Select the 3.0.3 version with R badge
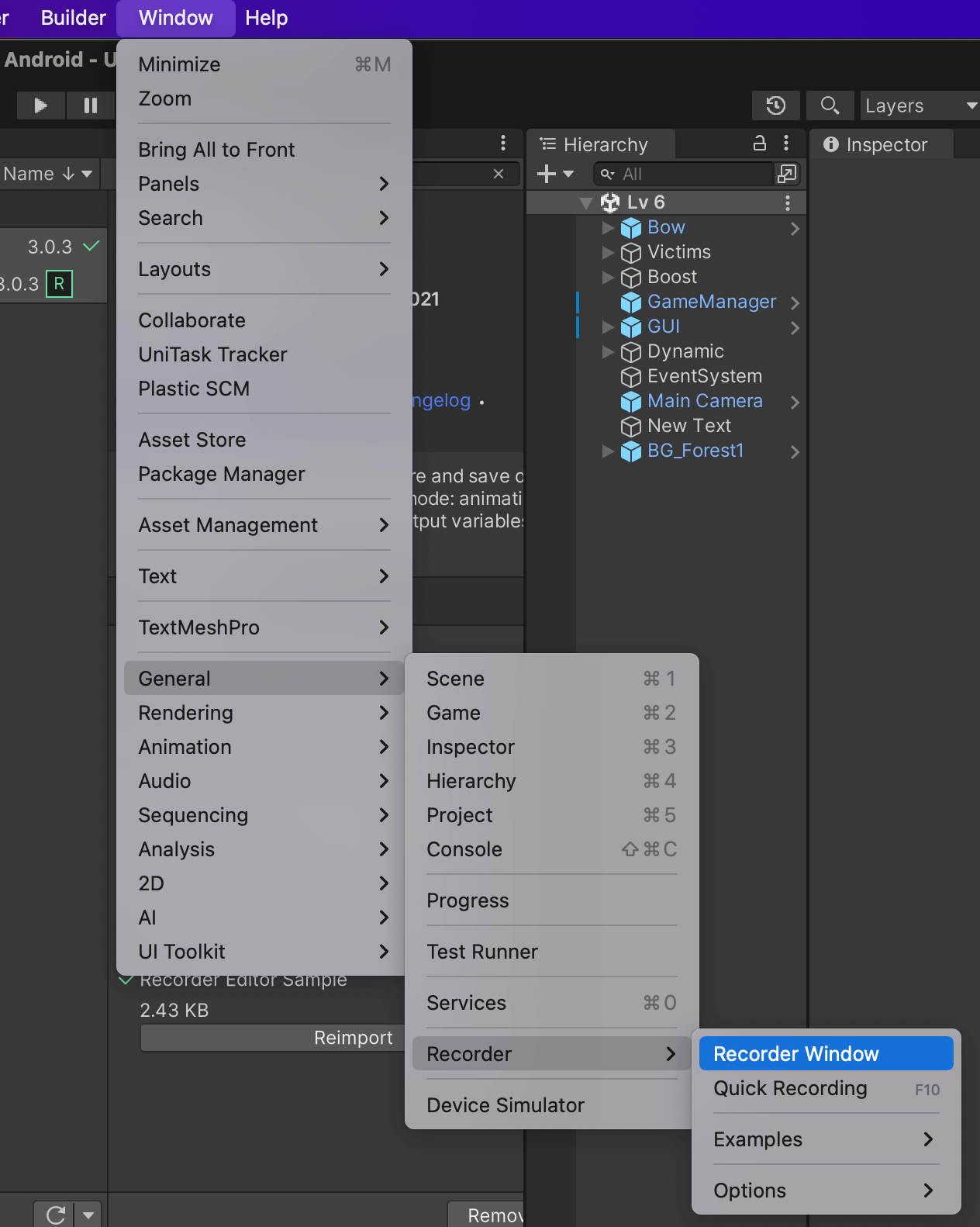The image size is (980, 1227). (36, 284)
